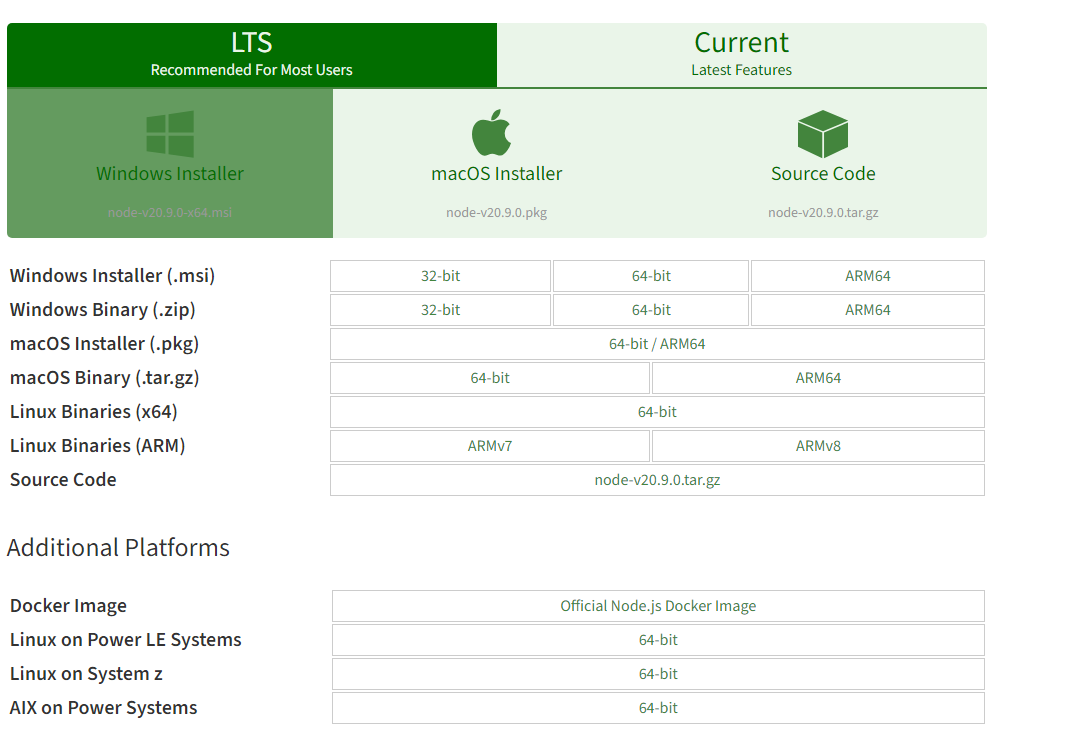Download node-v20.9.0.pkg file name
Viewport: 1087px width, 747px height.
click(496, 213)
